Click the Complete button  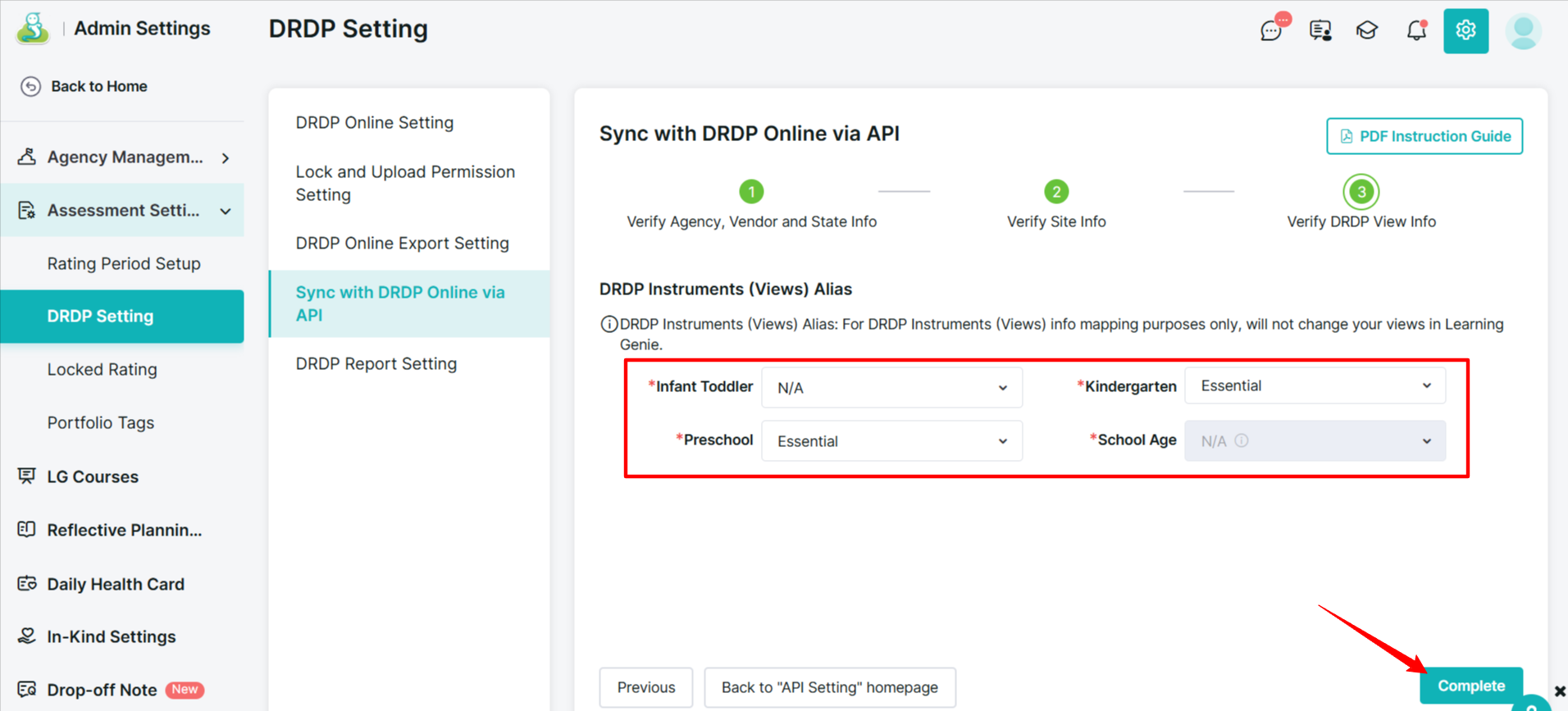pyautogui.click(x=1470, y=686)
